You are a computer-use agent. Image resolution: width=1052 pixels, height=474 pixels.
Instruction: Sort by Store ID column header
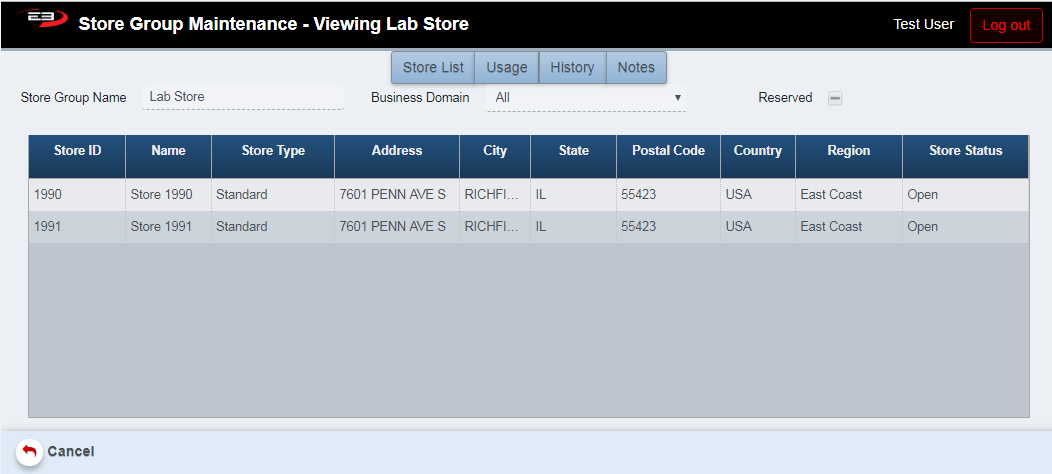click(x=77, y=151)
